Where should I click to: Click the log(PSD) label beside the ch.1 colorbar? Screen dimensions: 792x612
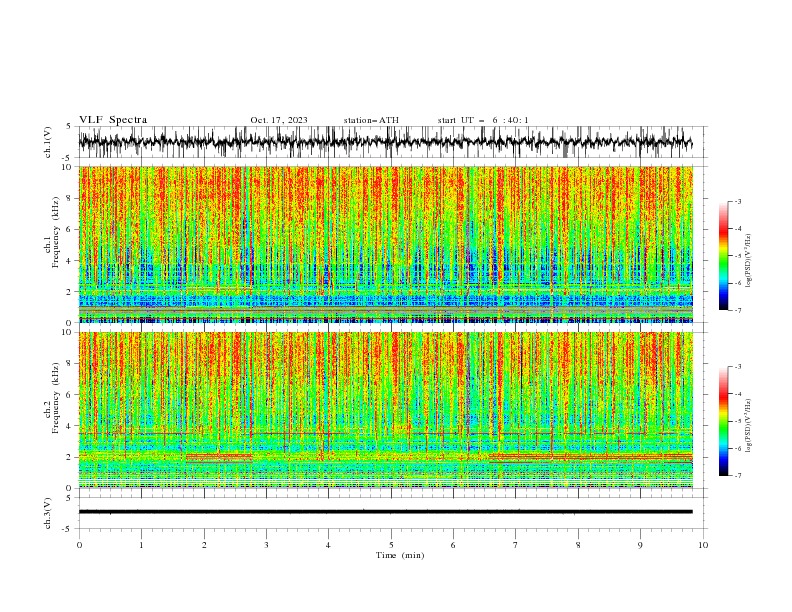[748, 261]
